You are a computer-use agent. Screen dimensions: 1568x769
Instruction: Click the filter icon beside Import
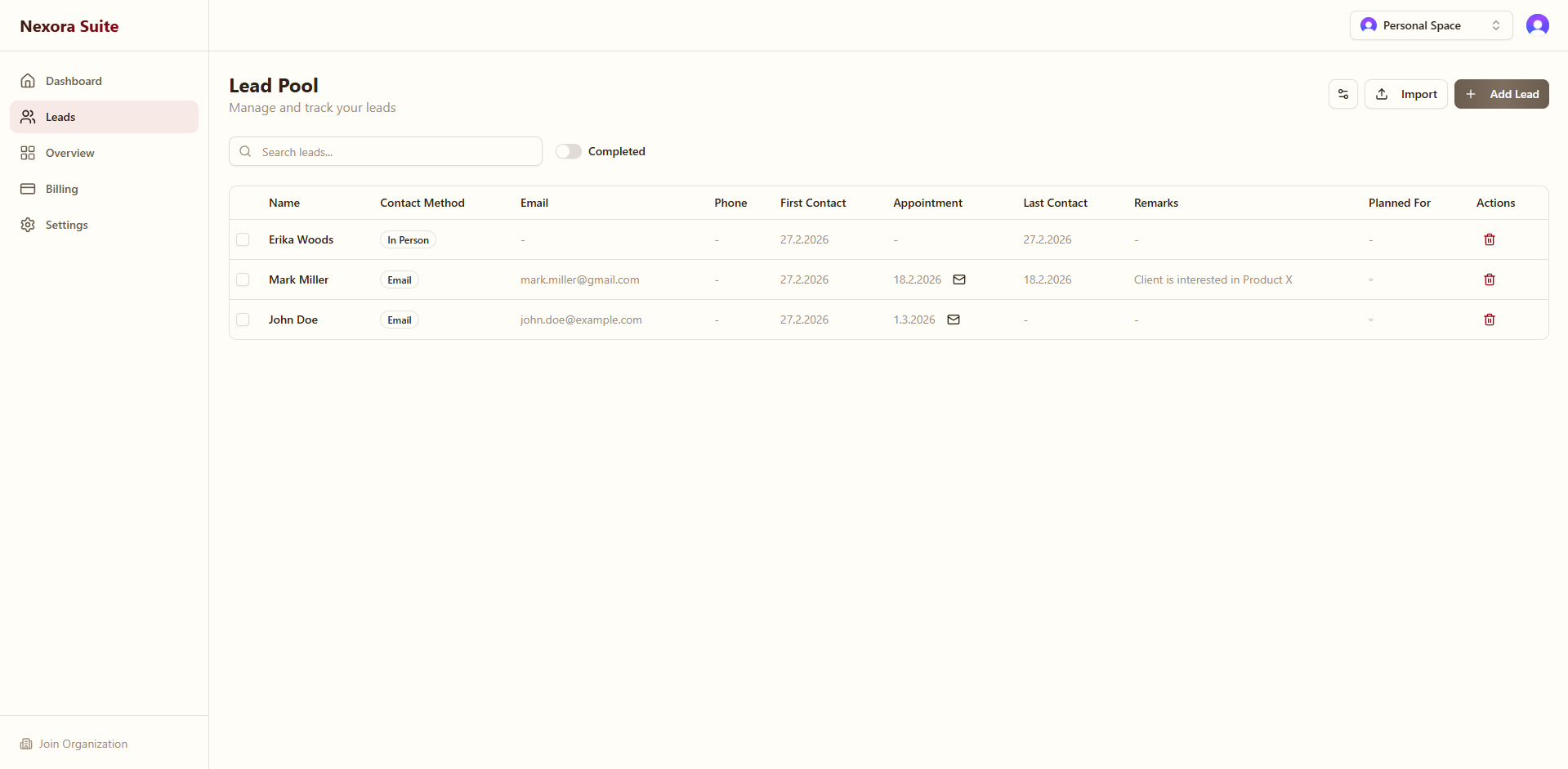(1342, 94)
